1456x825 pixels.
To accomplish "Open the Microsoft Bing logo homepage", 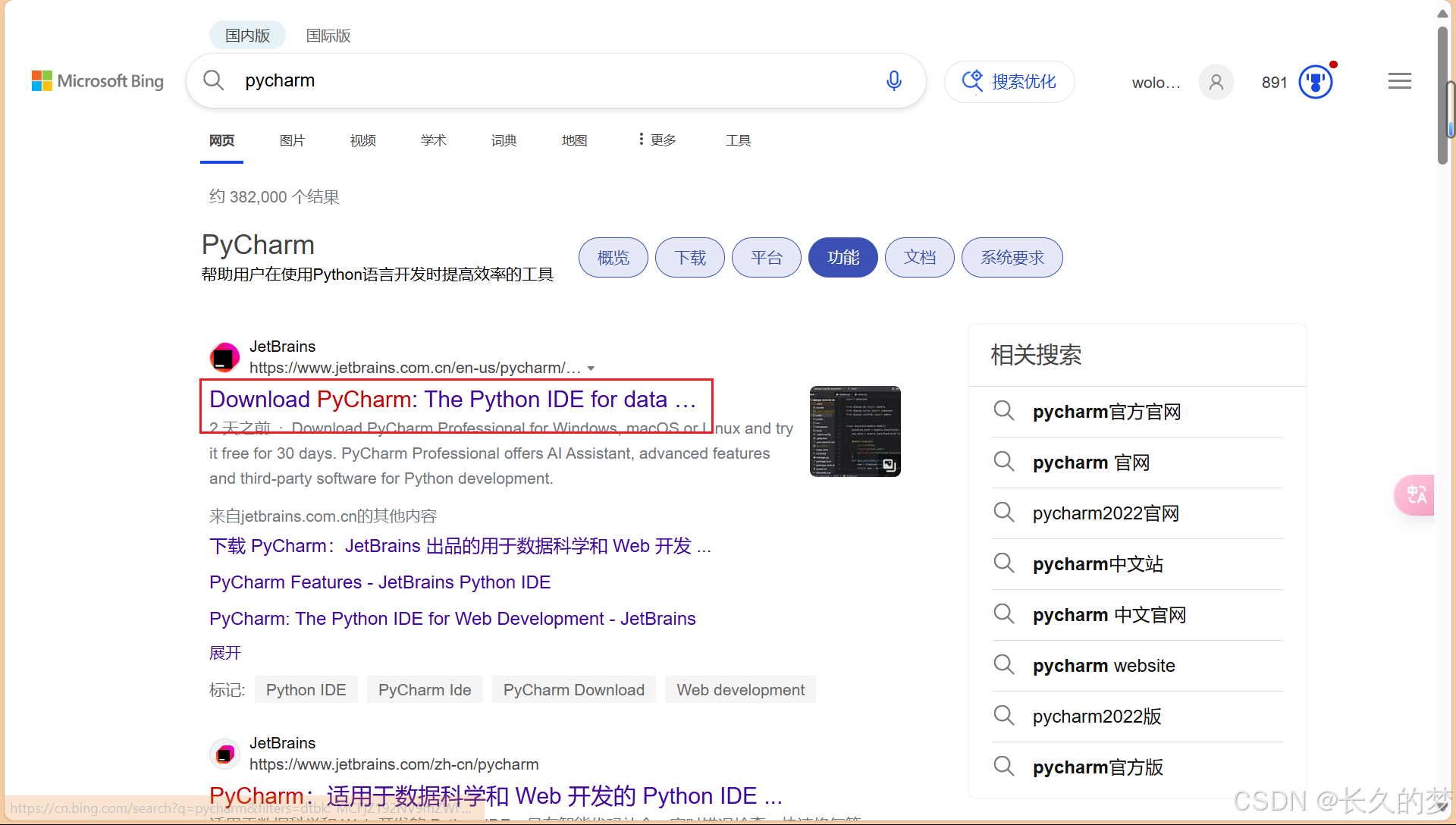I will coord(98,81).
